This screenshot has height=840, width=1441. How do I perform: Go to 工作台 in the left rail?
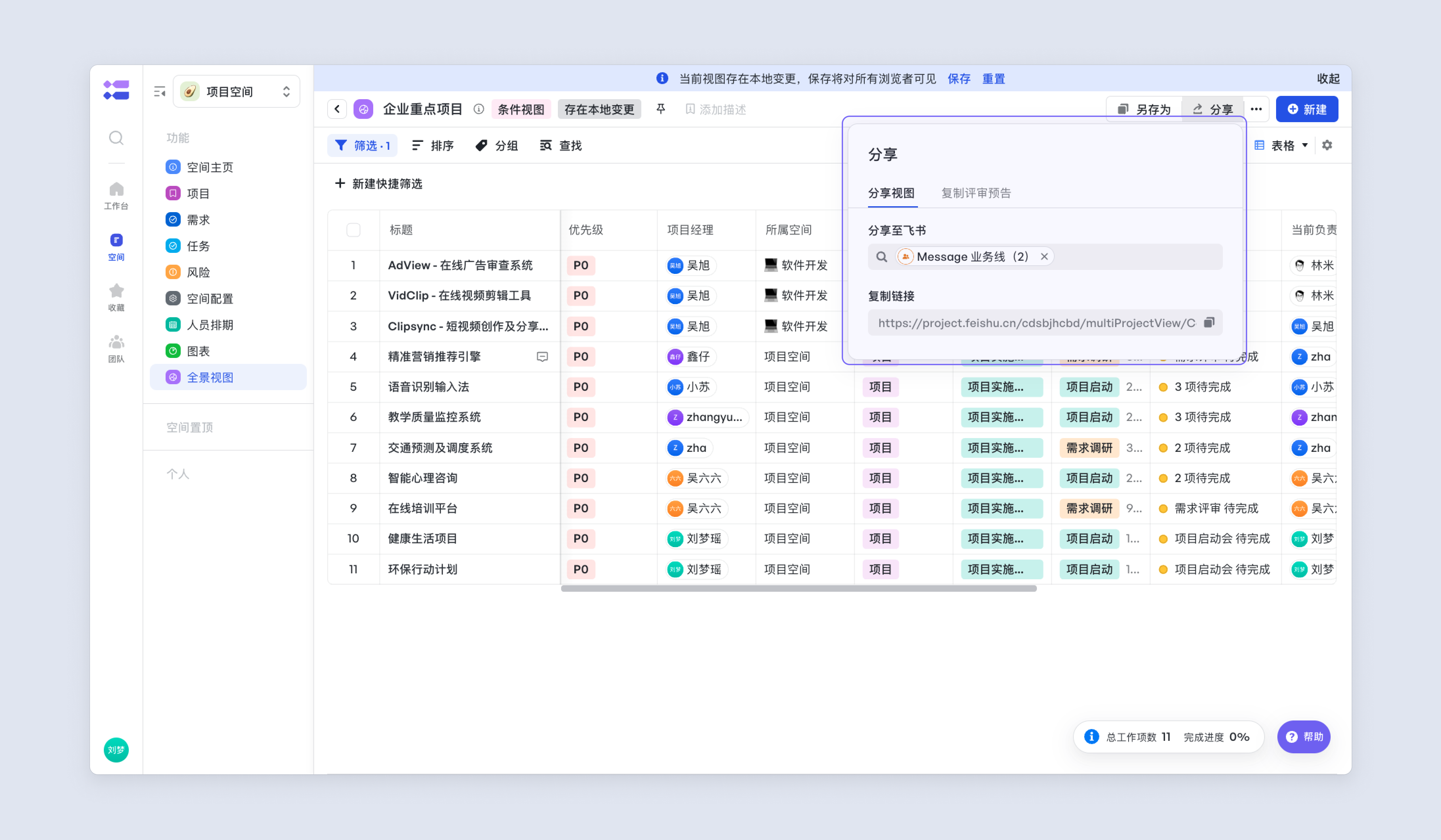click(116, 195)
